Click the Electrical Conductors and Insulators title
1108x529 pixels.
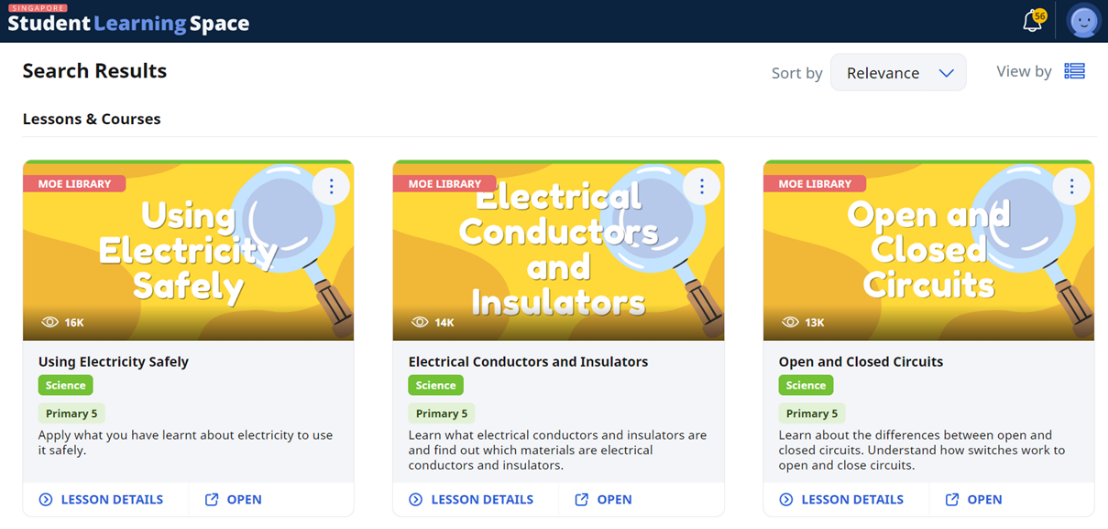click(x=528, y=362)
